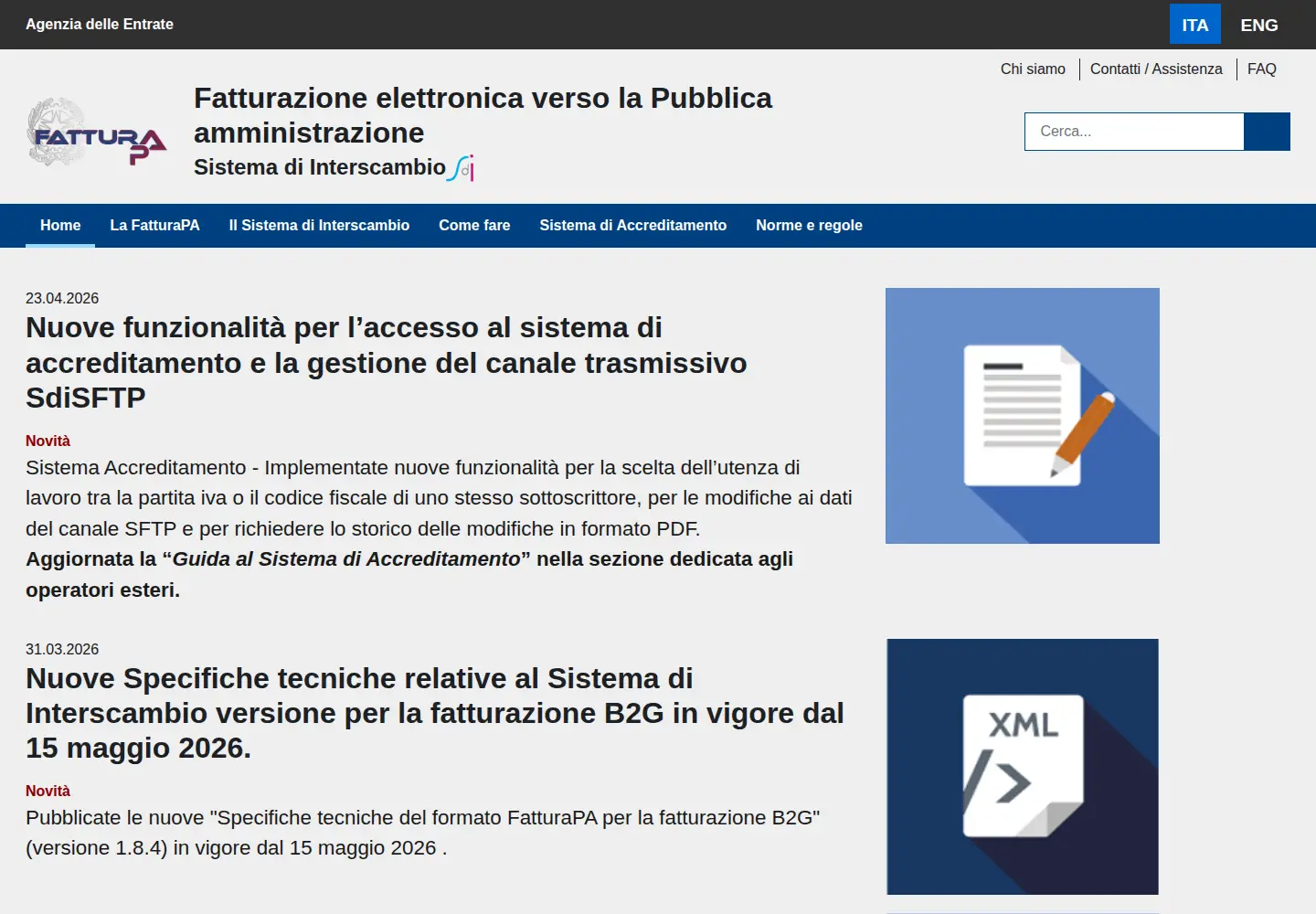Click the Sistema di Interscambio SdI icon
The height and width of the screenshot is (914, 1316).
[x=462, y=168]
